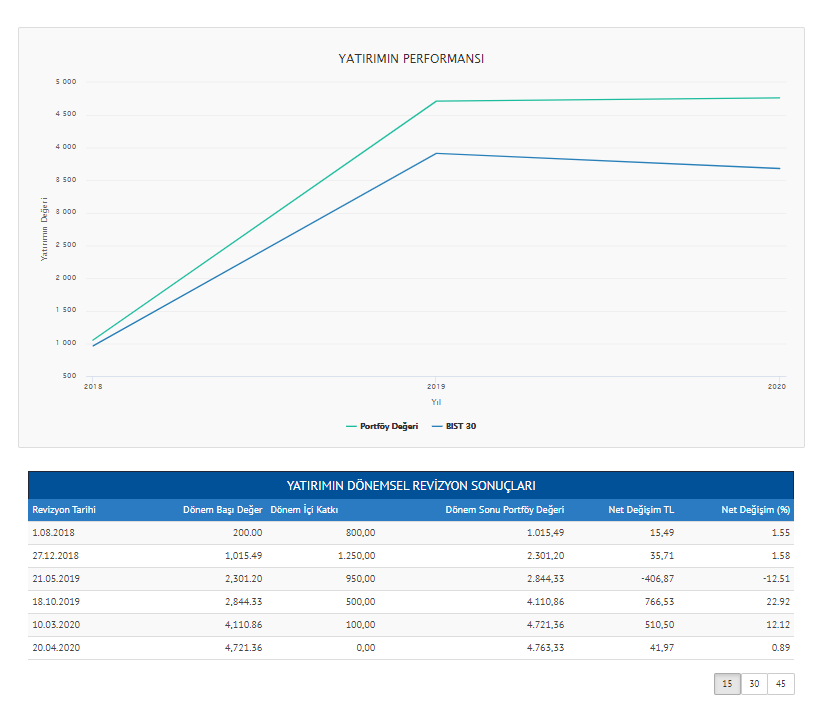Show 15 rows per page

pos(727,684)
